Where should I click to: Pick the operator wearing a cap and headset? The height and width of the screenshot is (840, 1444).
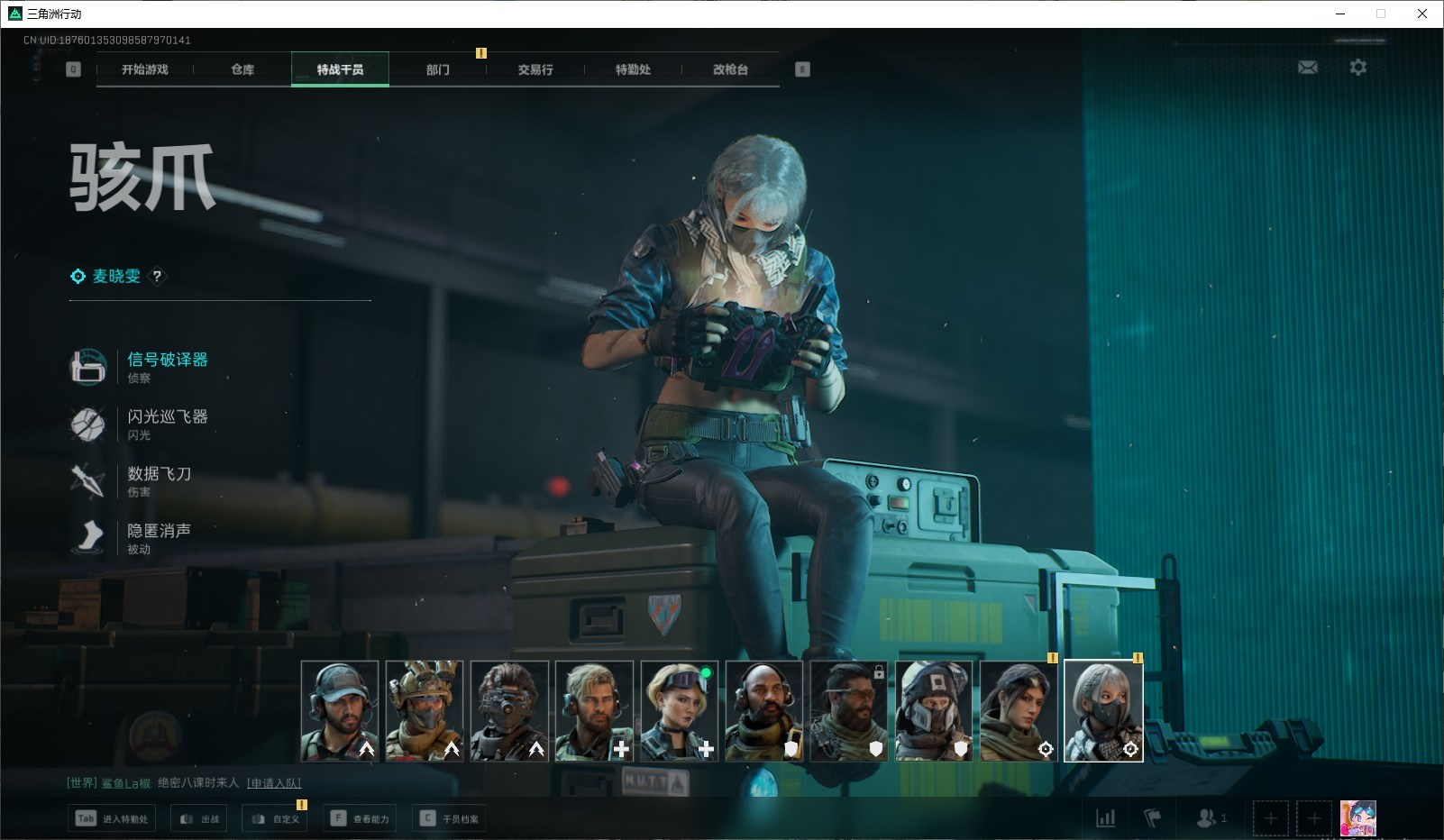[340, 711]
